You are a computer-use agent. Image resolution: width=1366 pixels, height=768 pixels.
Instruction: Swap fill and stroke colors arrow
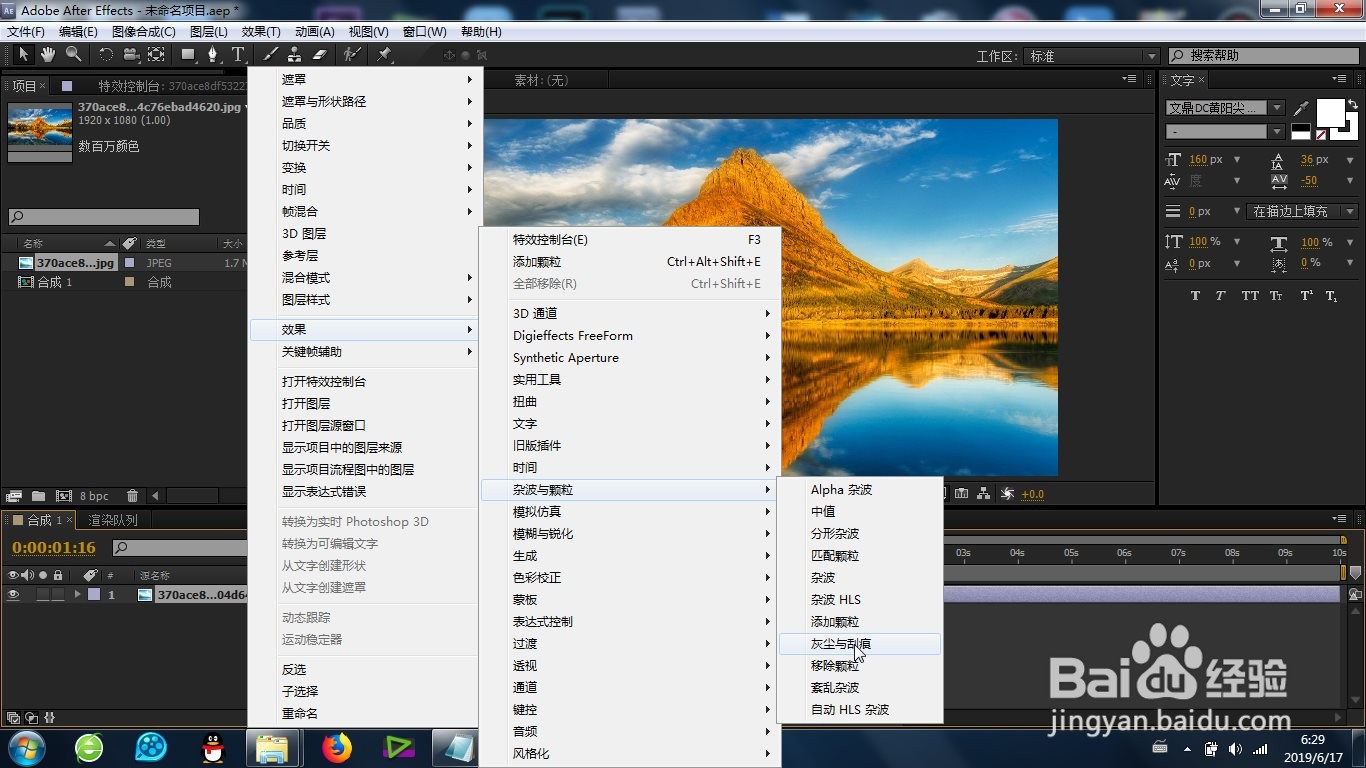(1353, 104)
